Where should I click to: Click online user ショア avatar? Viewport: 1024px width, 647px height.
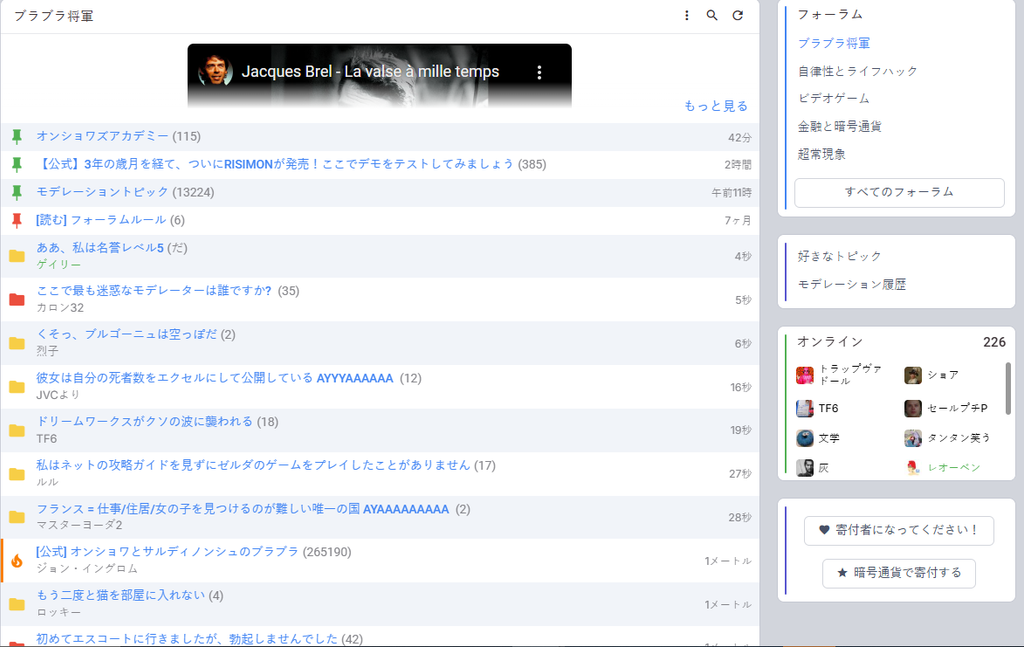click(913, 375)
